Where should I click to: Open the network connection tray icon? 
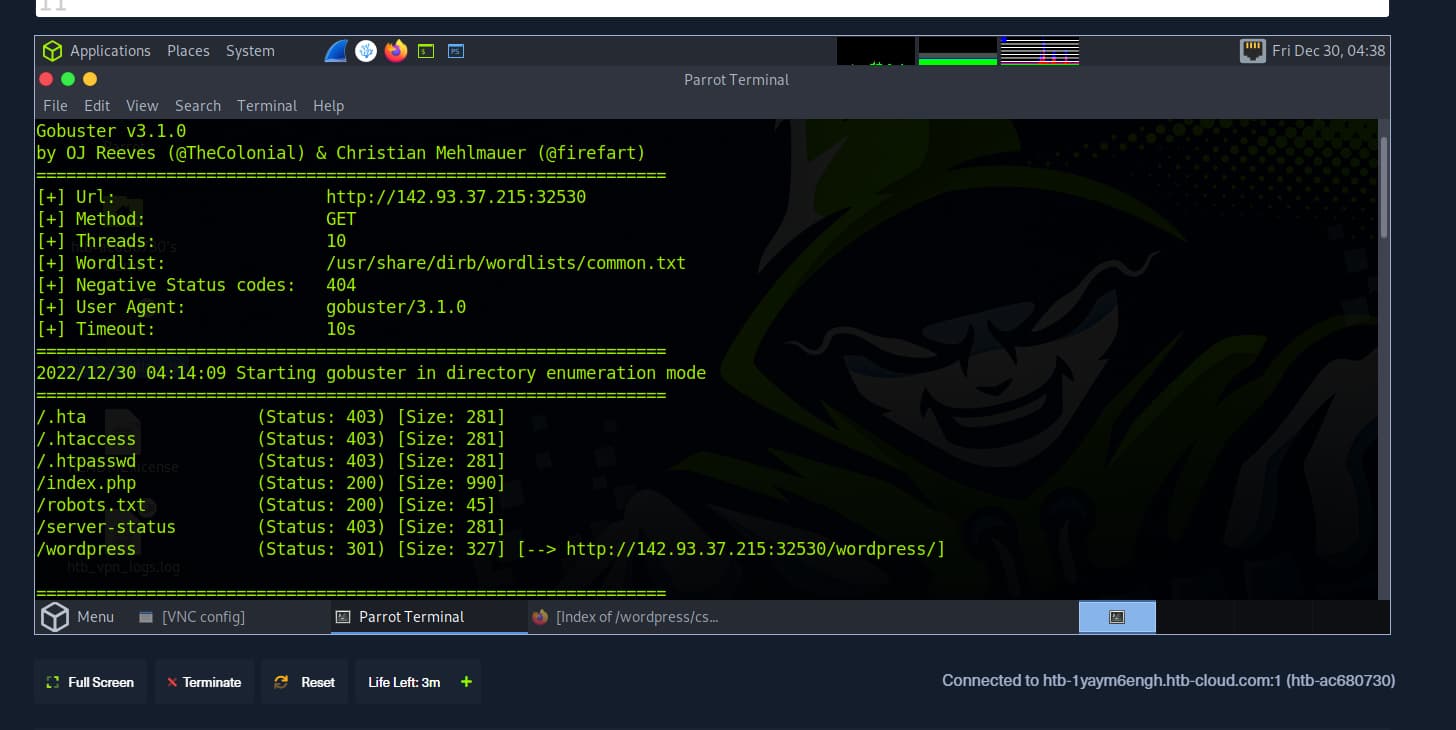(1253, 51)
